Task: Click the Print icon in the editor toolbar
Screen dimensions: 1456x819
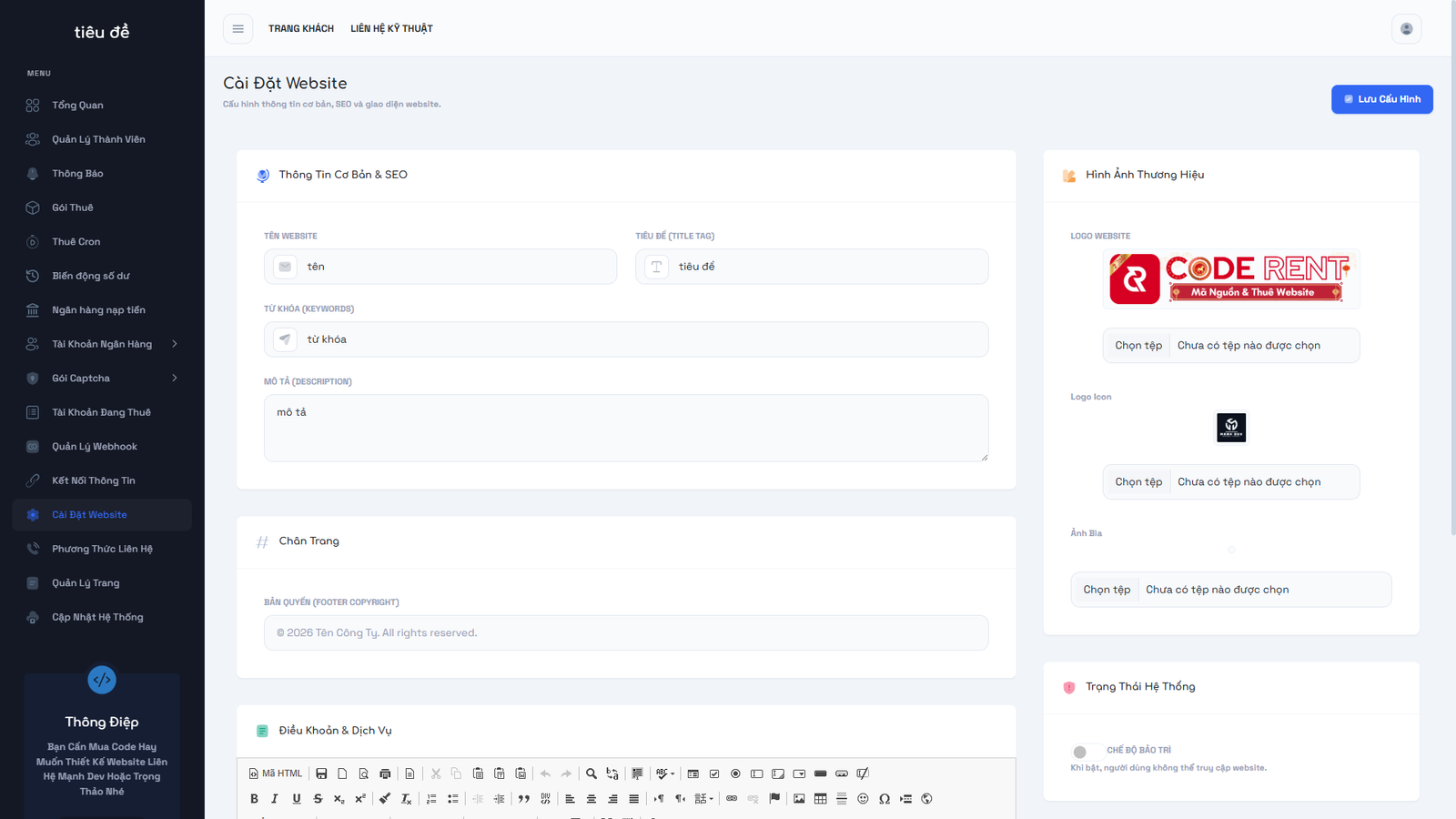Action: pyautogui.click(x=385, y=773)
